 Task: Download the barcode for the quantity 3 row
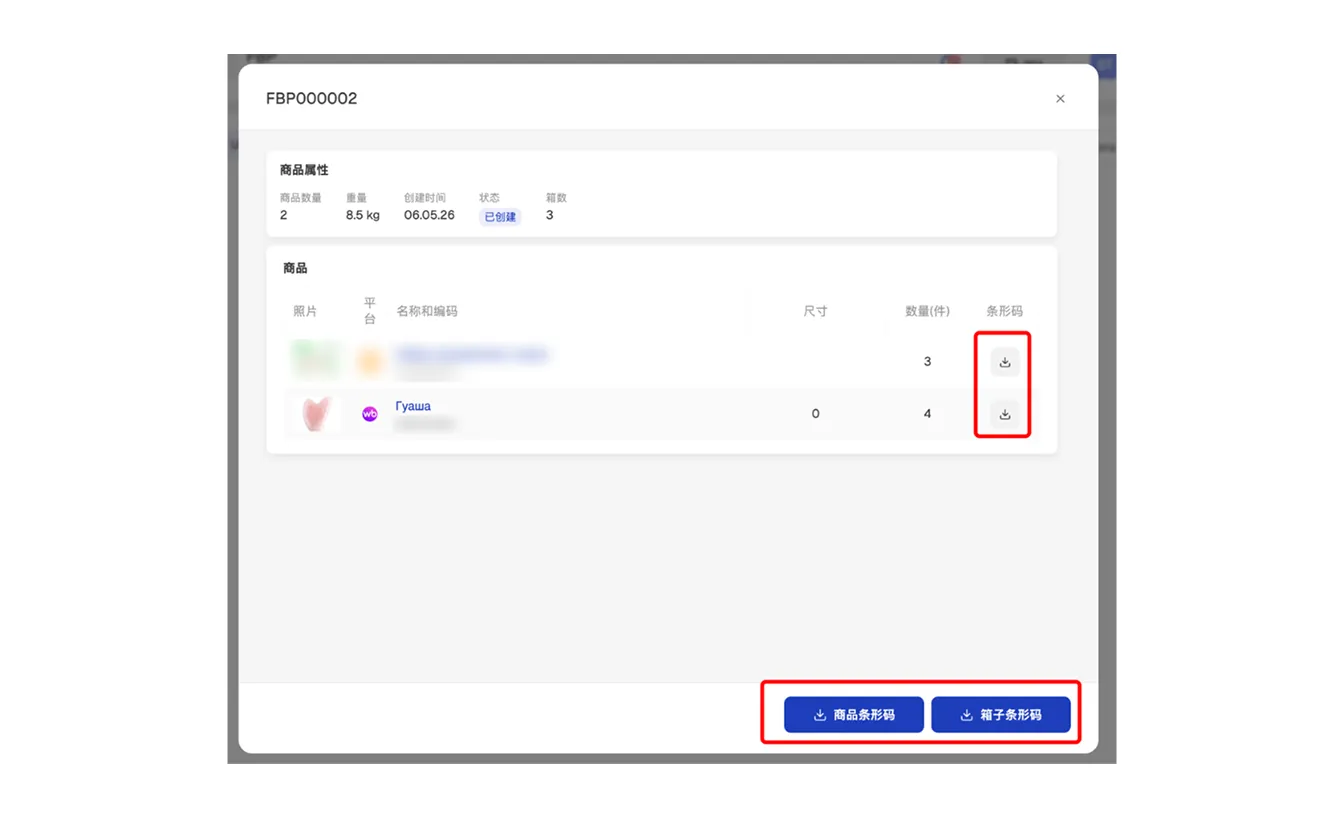1005,362
